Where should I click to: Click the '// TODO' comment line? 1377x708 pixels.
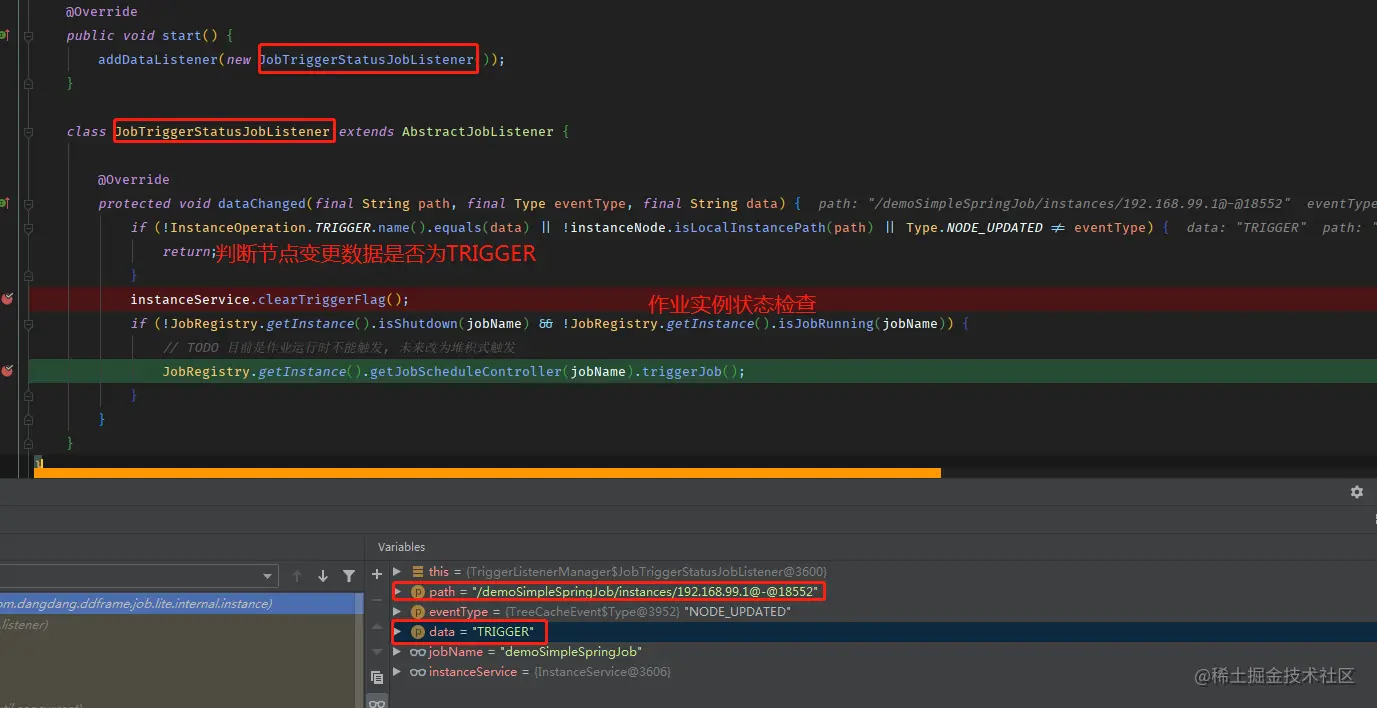point(339,347)
